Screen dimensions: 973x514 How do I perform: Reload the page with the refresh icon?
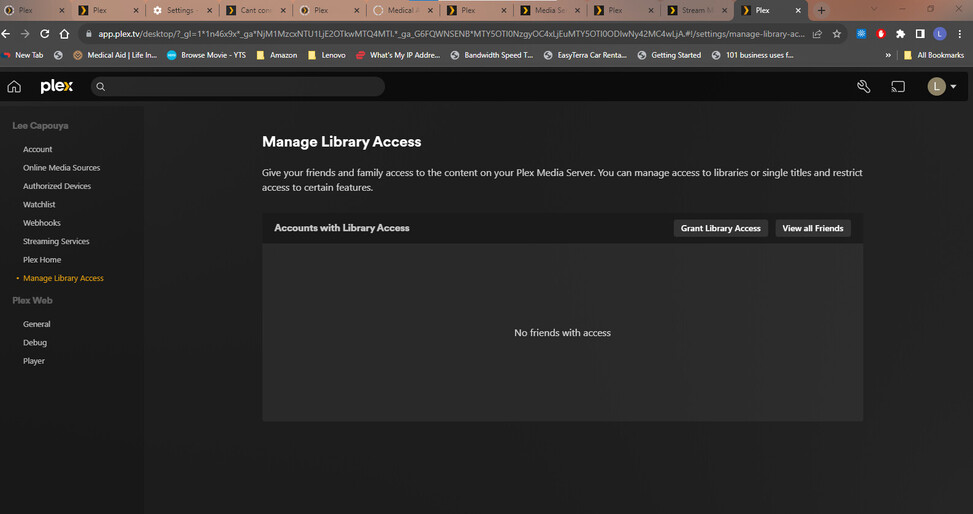point(45,34)
